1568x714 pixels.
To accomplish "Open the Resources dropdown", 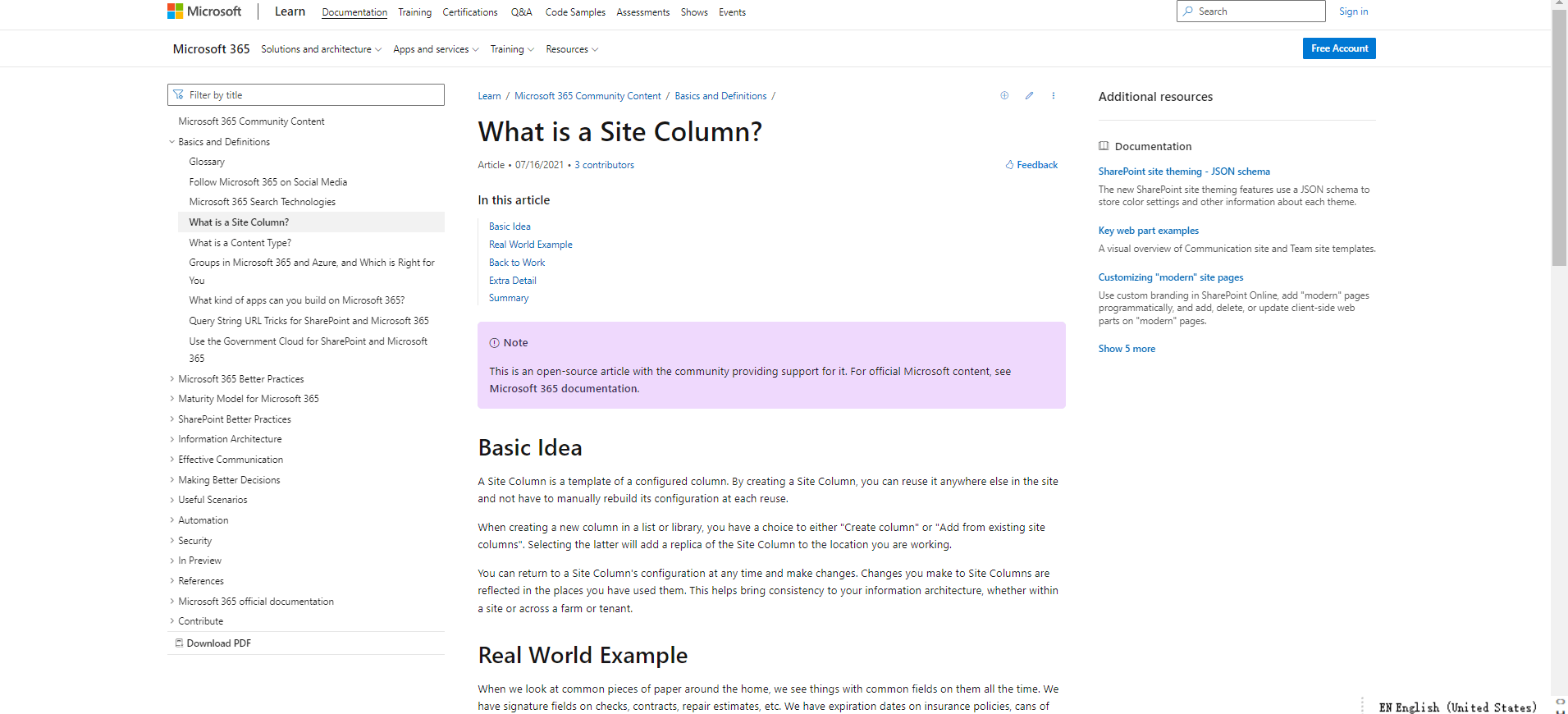I will [x=572, y=49].
